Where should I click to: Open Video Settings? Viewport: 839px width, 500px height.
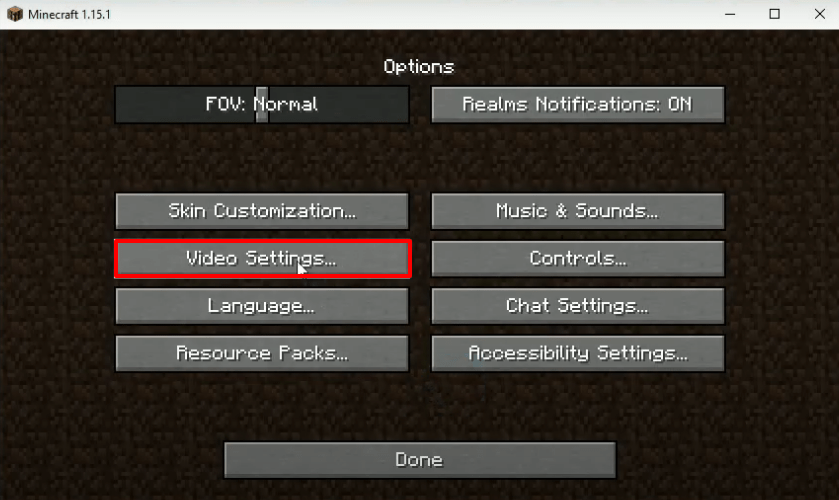coord(262,259)
